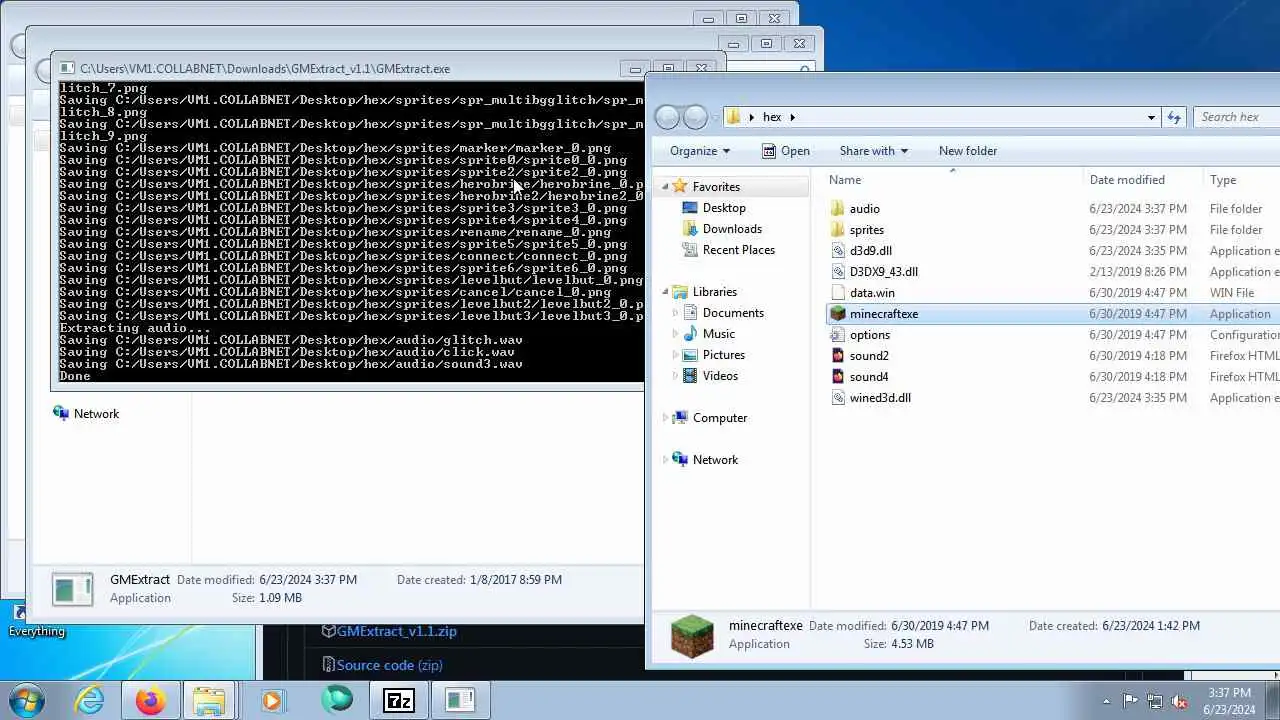1280x720 pixels.
Task: Select the D3DX9_43.dll file icon
Action: tap(838, 272)
